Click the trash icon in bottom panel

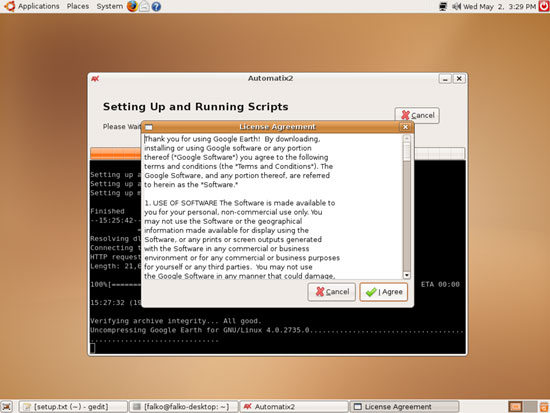pos(544,407)
